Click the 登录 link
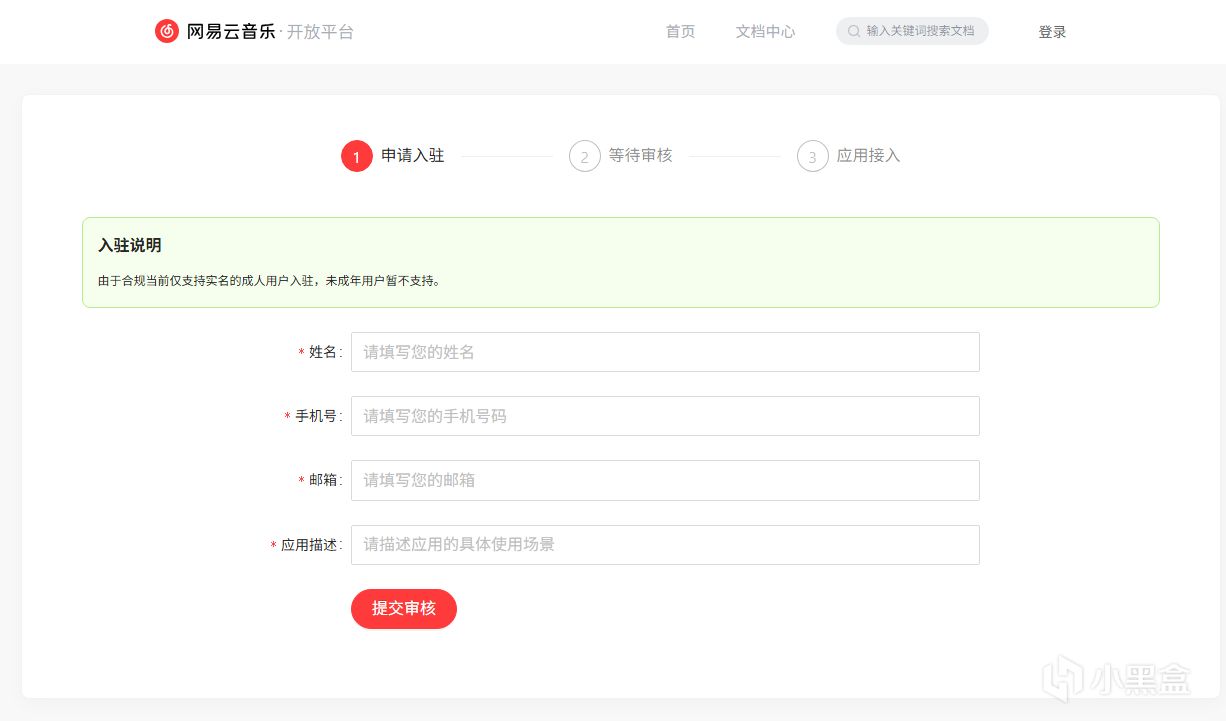The image size is (1226, 721). (1052, 32)
